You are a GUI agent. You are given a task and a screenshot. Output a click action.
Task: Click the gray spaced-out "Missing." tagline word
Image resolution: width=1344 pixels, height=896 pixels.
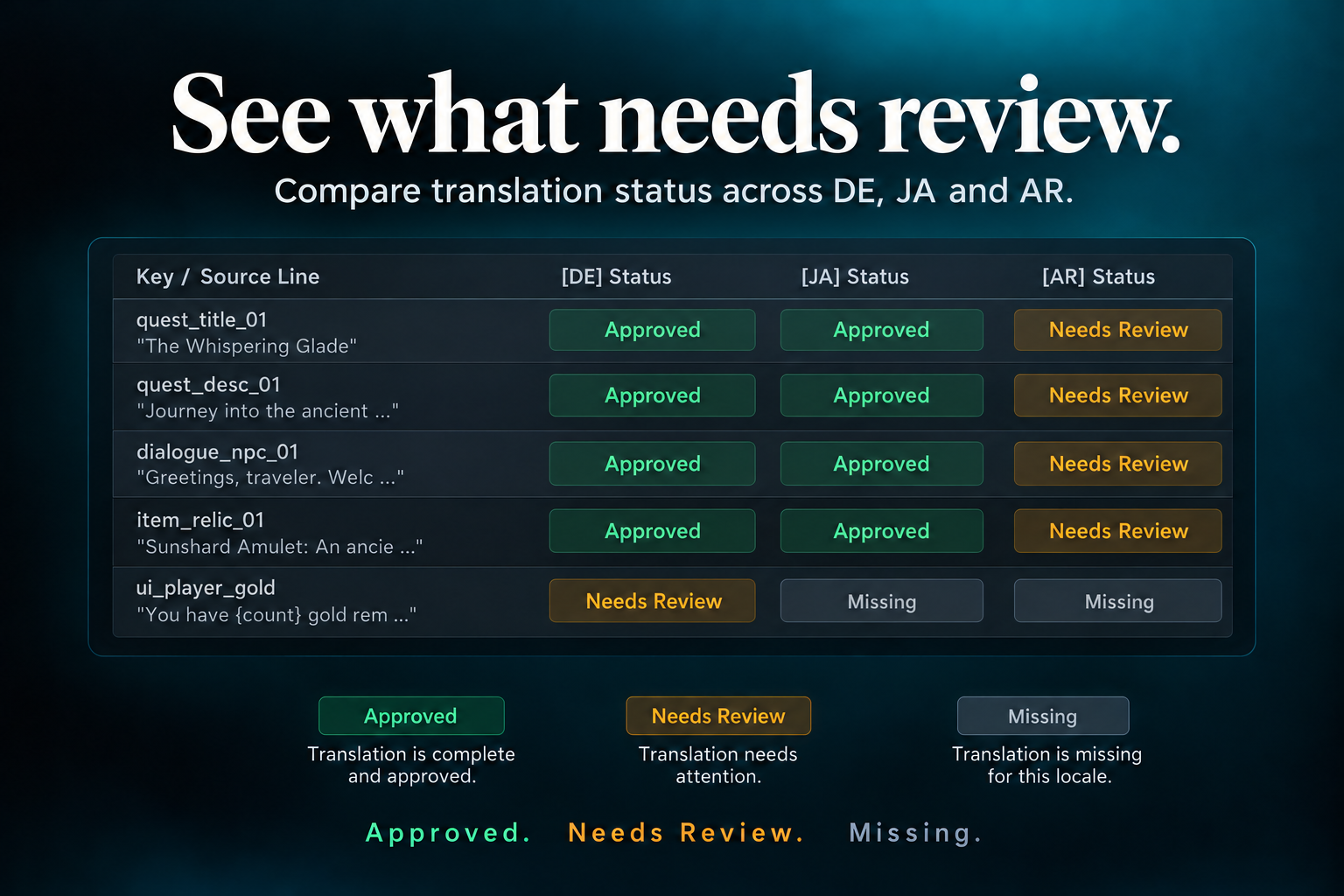(915, 833)
